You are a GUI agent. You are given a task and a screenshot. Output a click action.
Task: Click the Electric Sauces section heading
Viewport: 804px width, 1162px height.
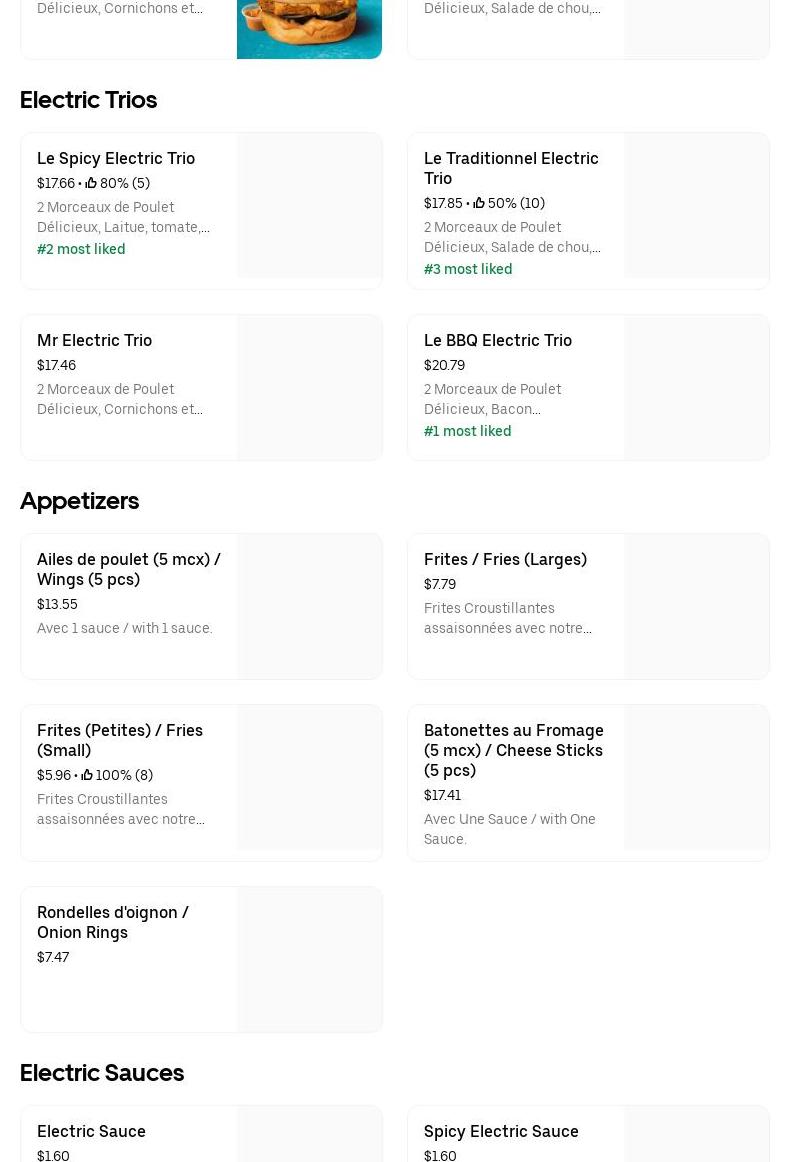coord(102,1072)
